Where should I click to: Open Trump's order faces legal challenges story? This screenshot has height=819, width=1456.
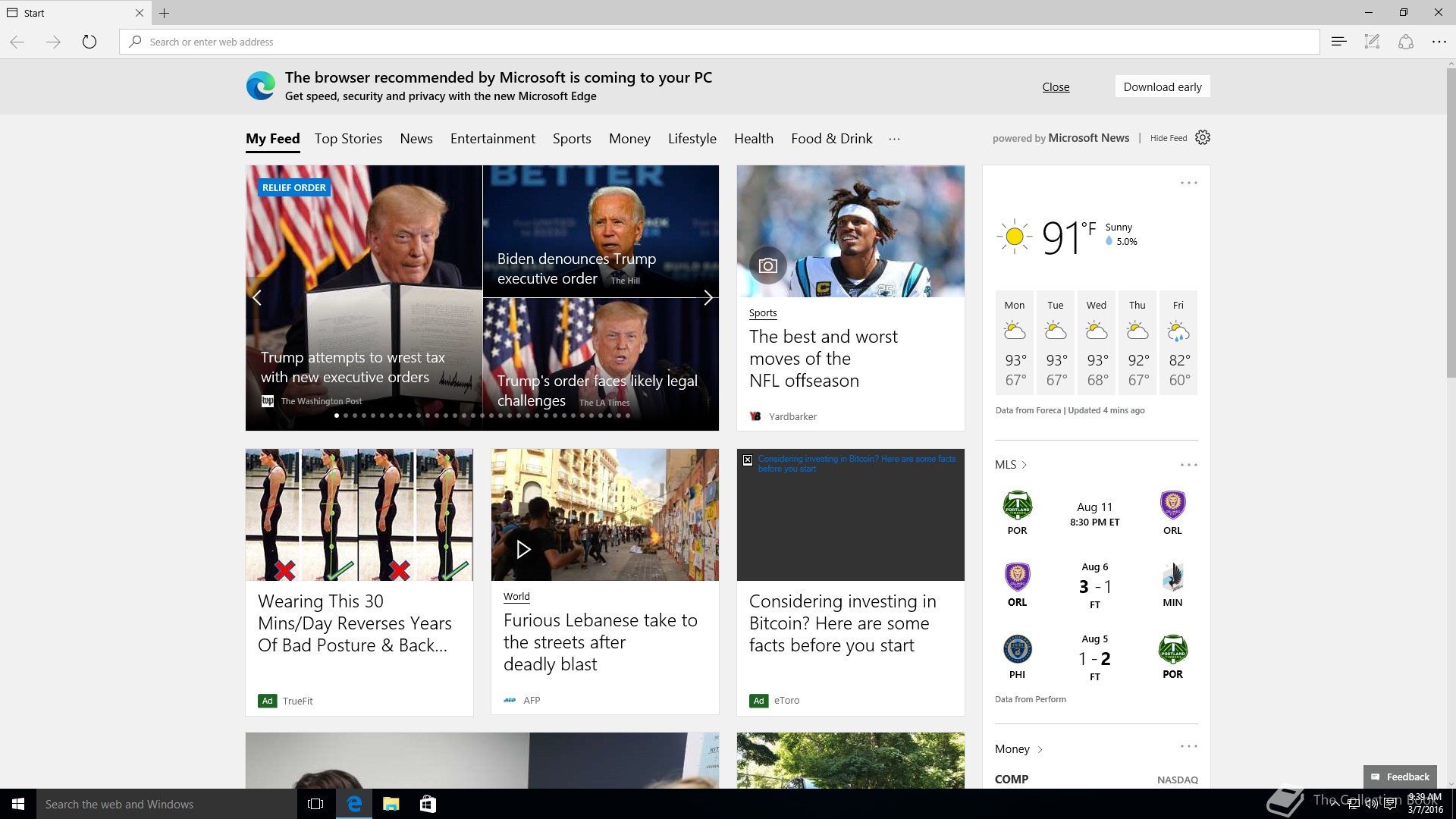(x=597, y=391)
